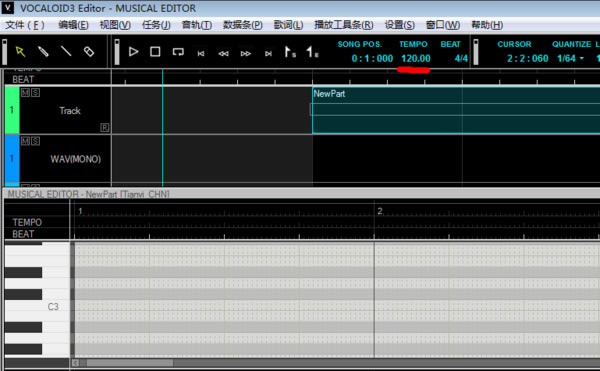Click the cursor position 2:2:060
The width and height of the screenshot is (600, 371).
pyautogui.click(x=528, y=59)
